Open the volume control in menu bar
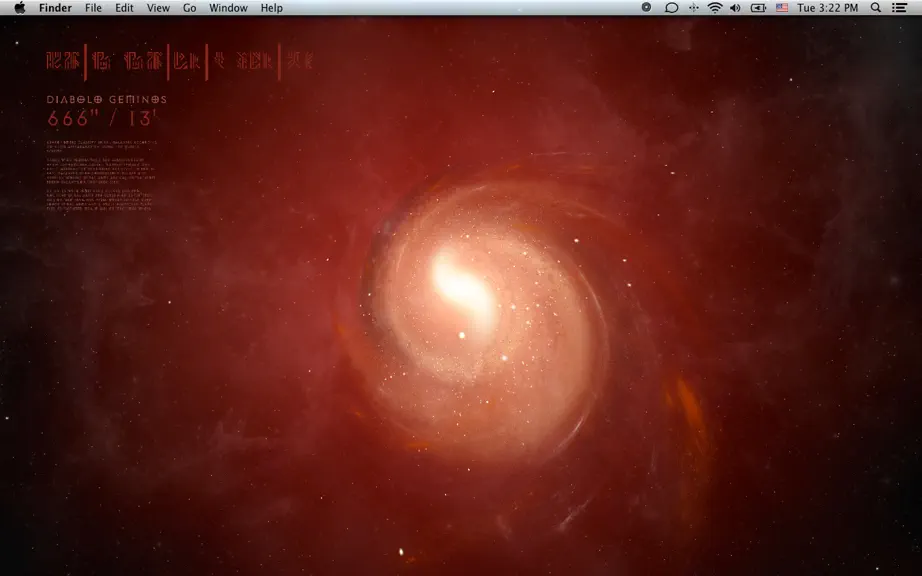The image size is (922, 576). pos(735,8)
